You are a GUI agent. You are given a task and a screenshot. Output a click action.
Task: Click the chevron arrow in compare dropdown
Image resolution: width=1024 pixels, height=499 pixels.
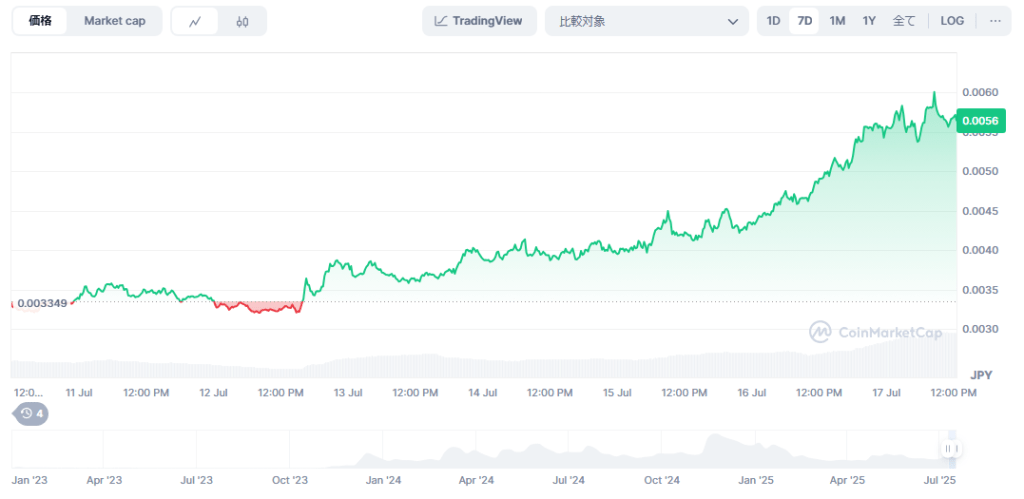(x=733, y=21)
